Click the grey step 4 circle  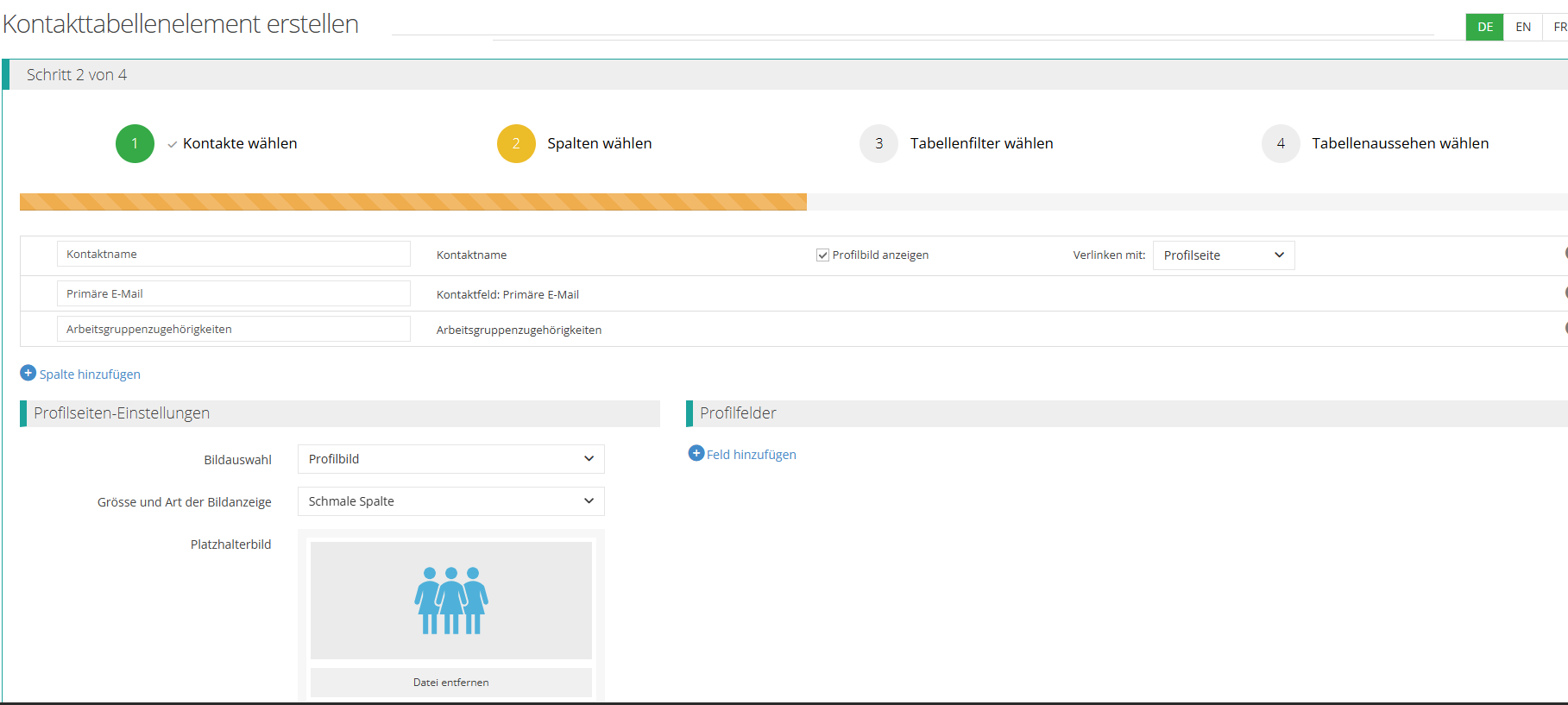1281,143
